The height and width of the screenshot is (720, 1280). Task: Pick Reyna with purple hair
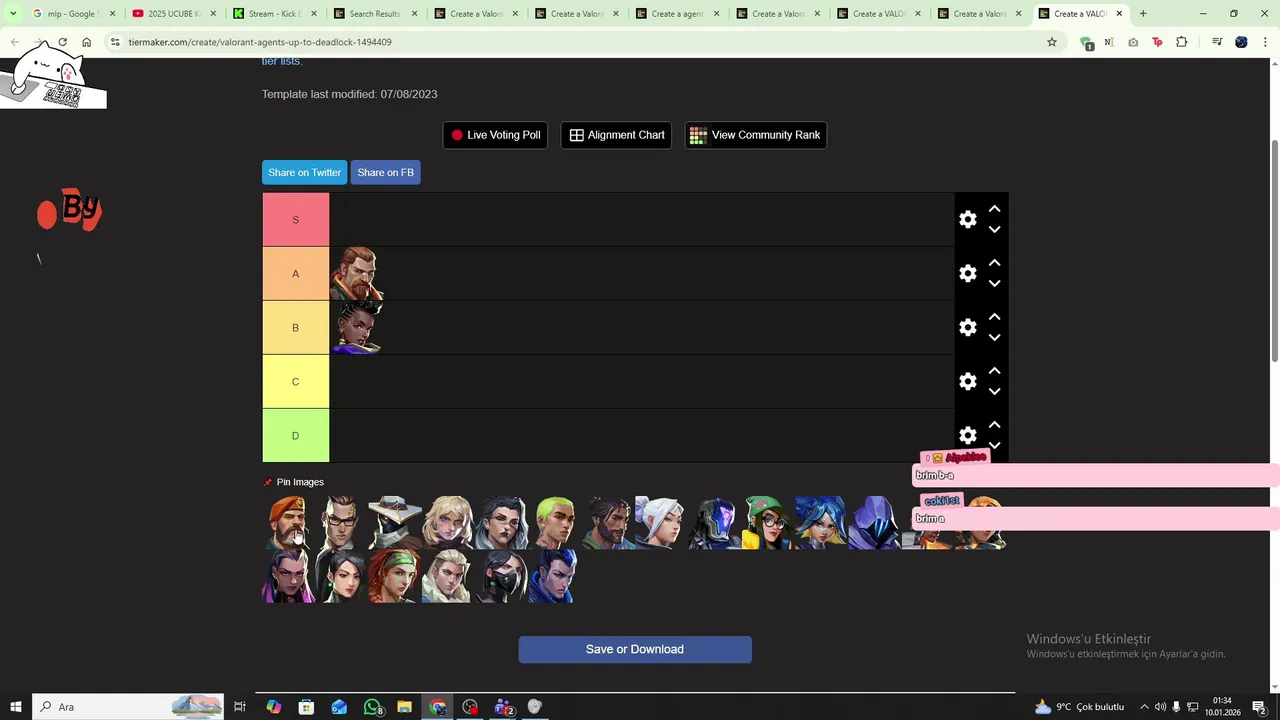(288, 576)
